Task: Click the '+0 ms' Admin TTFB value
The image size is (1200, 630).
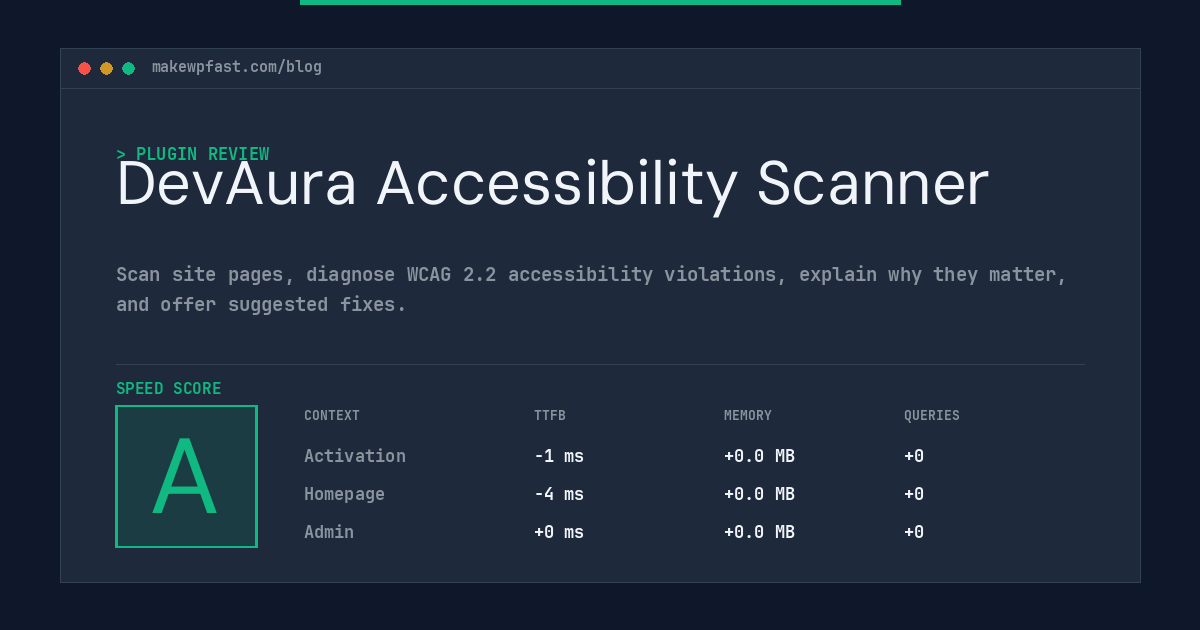Action: click(559, 532)
